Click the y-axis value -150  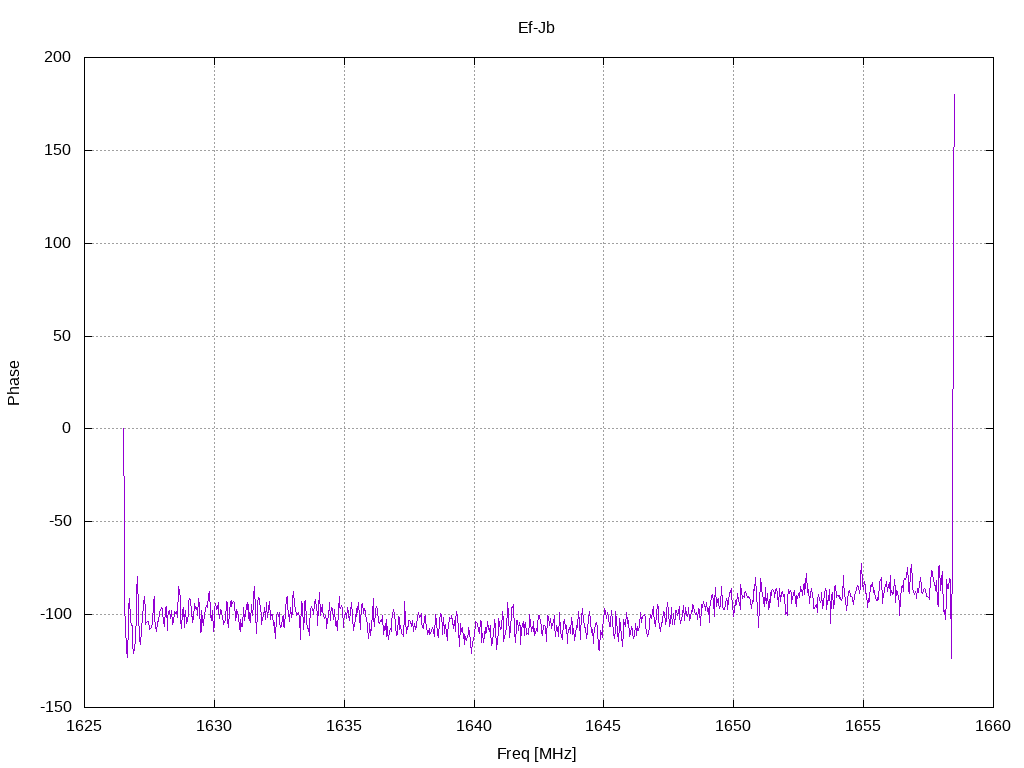coord(56,707)
